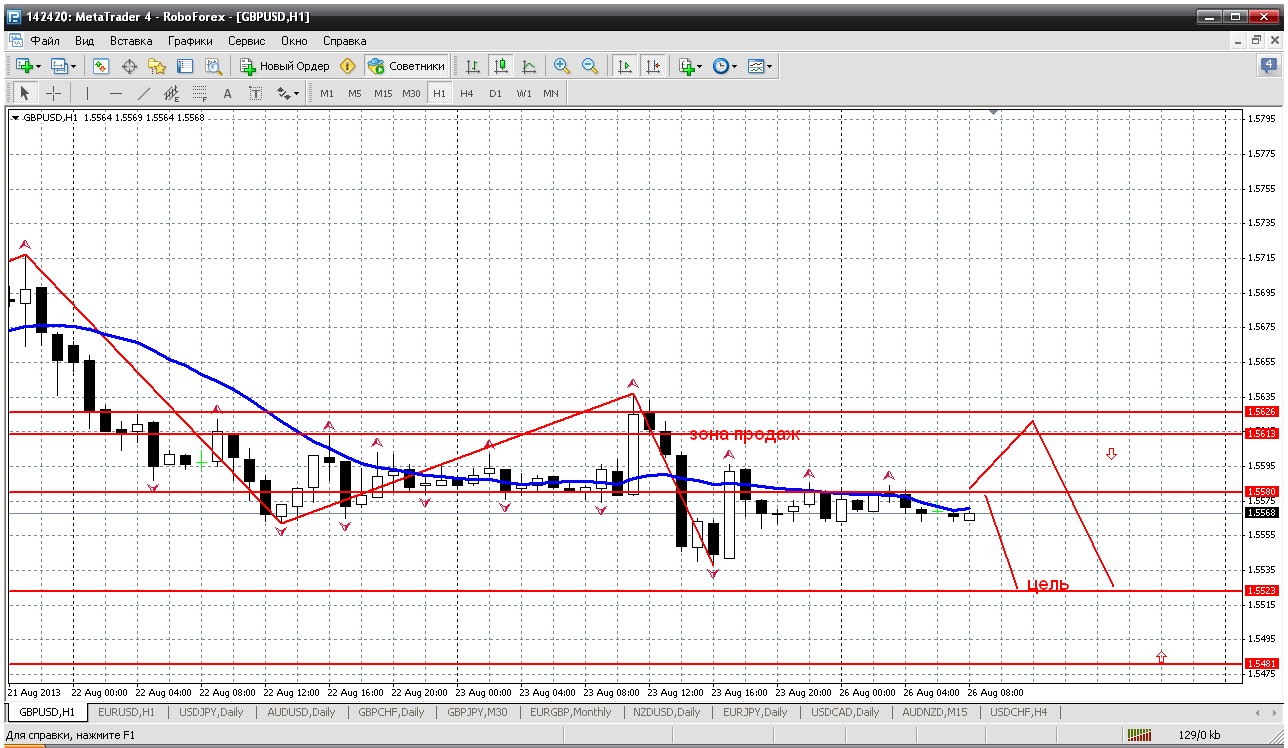Click the chart shift triangle marker at top
Image resolution: width=1288 pixels, height=748 pixels.
point(993,112)
